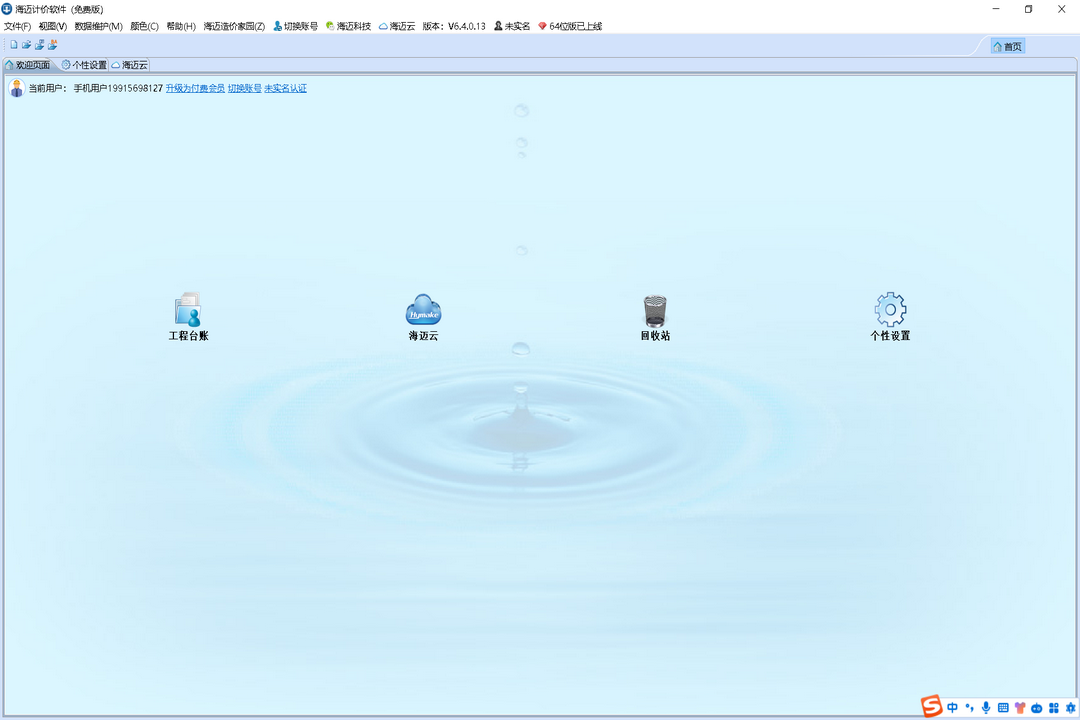Click the Sogou microphone voice input icon
The image size is (1080, 720).
click(x=986, y=708)
